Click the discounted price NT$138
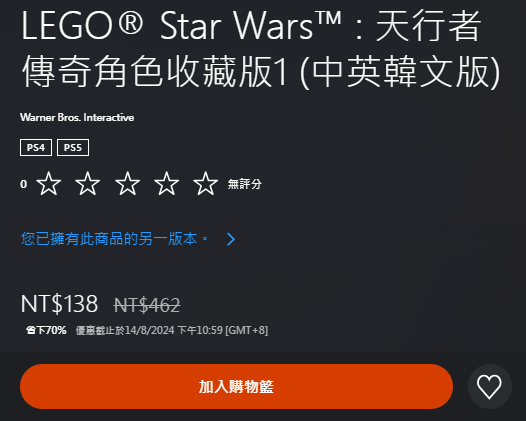526x421 pixels. [59, 304]
